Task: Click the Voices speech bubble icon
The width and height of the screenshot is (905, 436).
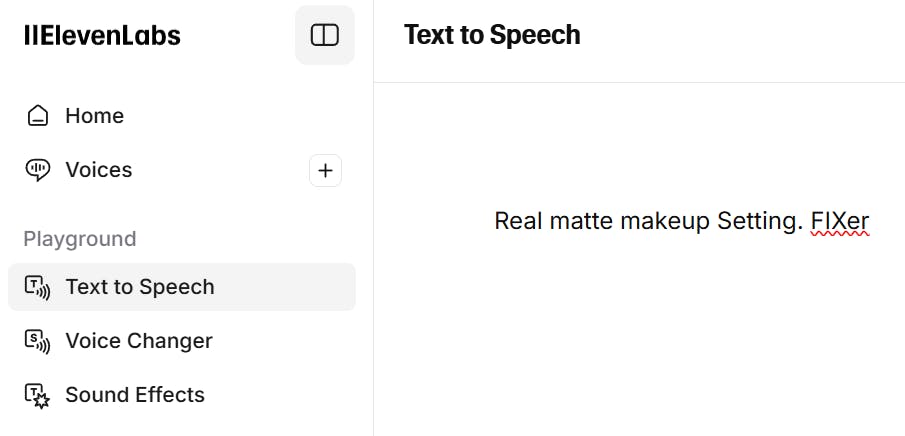Action: click(x=38, y=170)
